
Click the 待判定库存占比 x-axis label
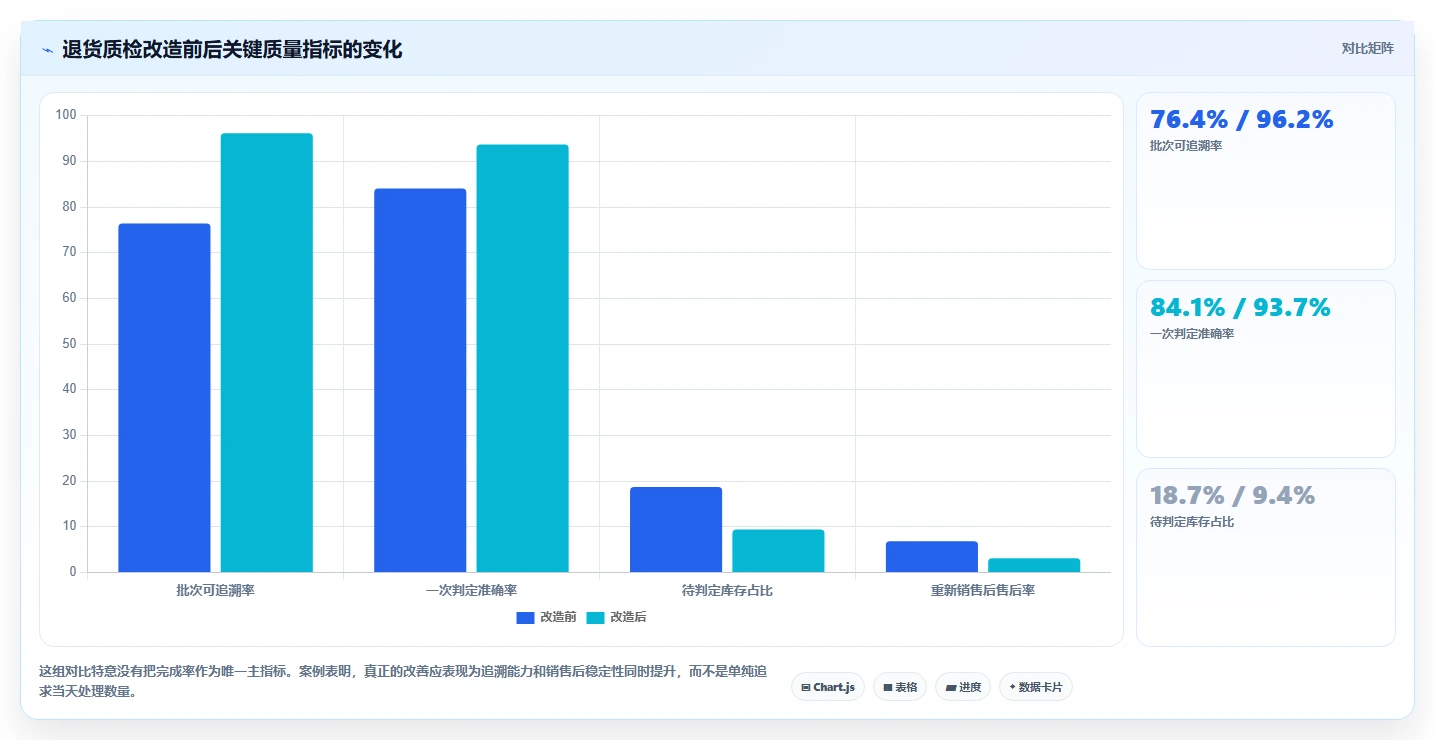tap(727, 590)
